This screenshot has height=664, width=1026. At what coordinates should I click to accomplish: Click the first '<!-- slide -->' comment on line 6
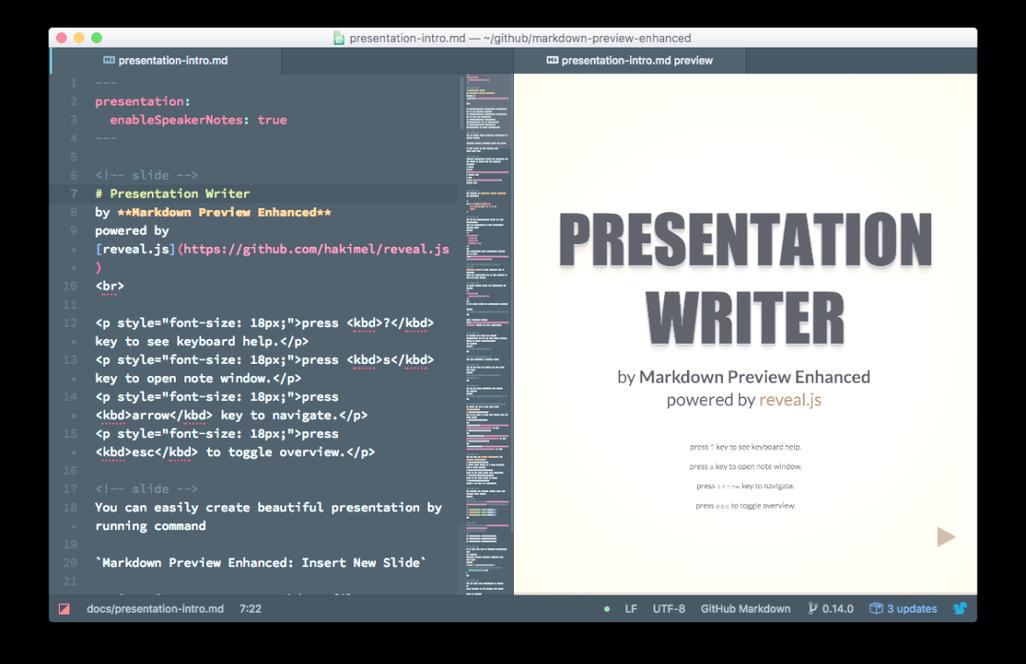pyautogui.click(x=147, y=175)
